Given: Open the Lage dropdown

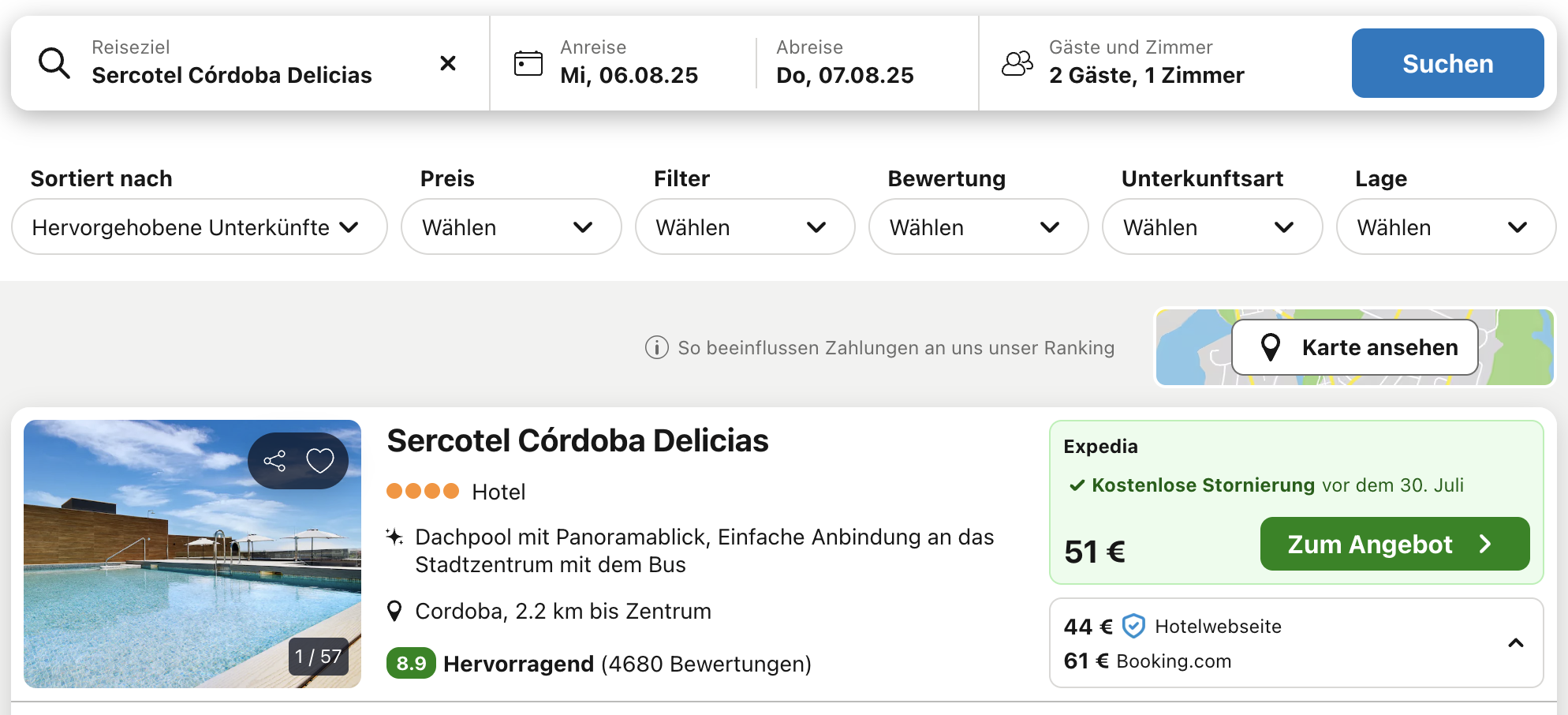Looking at the screenshot, I should [1446, 226].
